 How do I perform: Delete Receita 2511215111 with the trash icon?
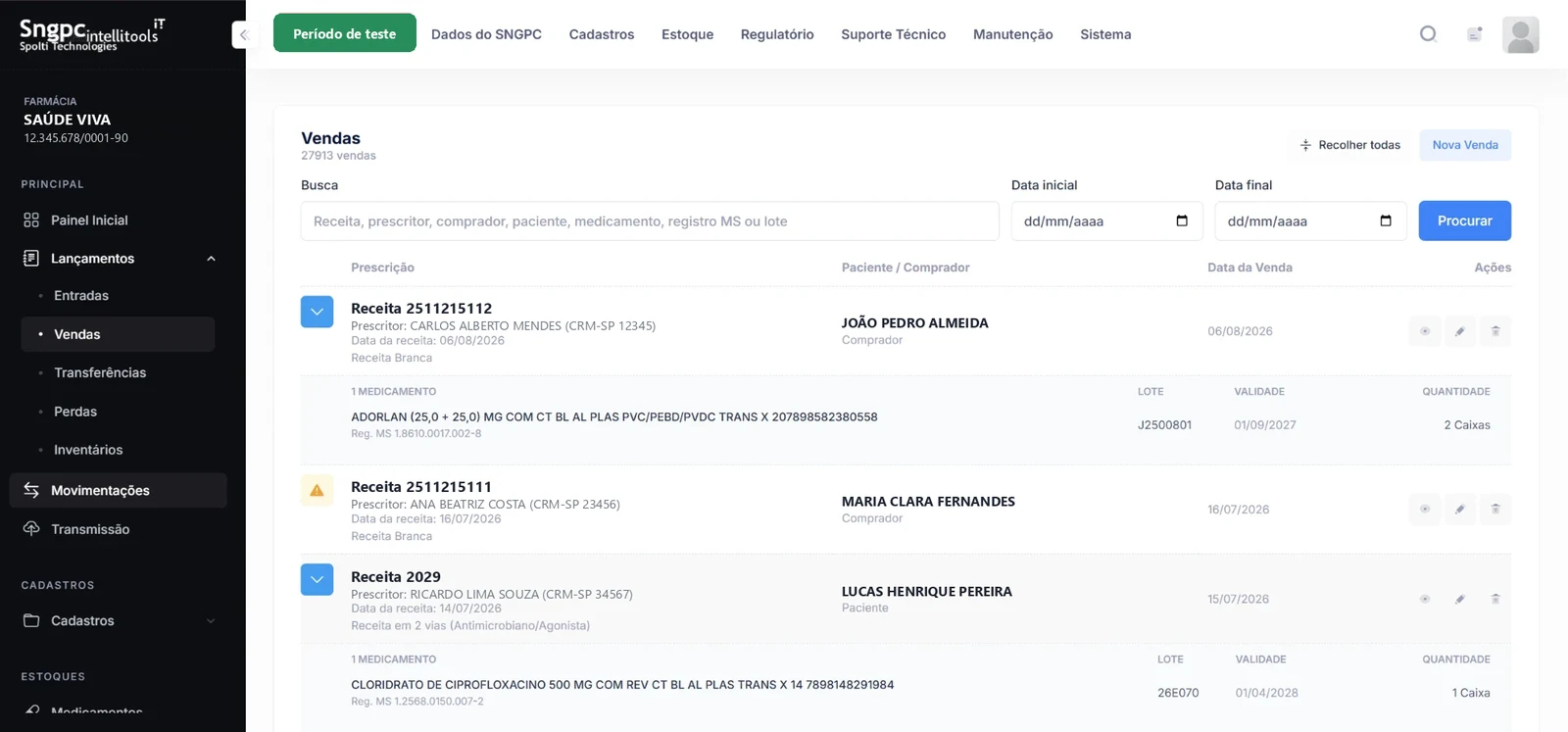(x=1495, y=510)
